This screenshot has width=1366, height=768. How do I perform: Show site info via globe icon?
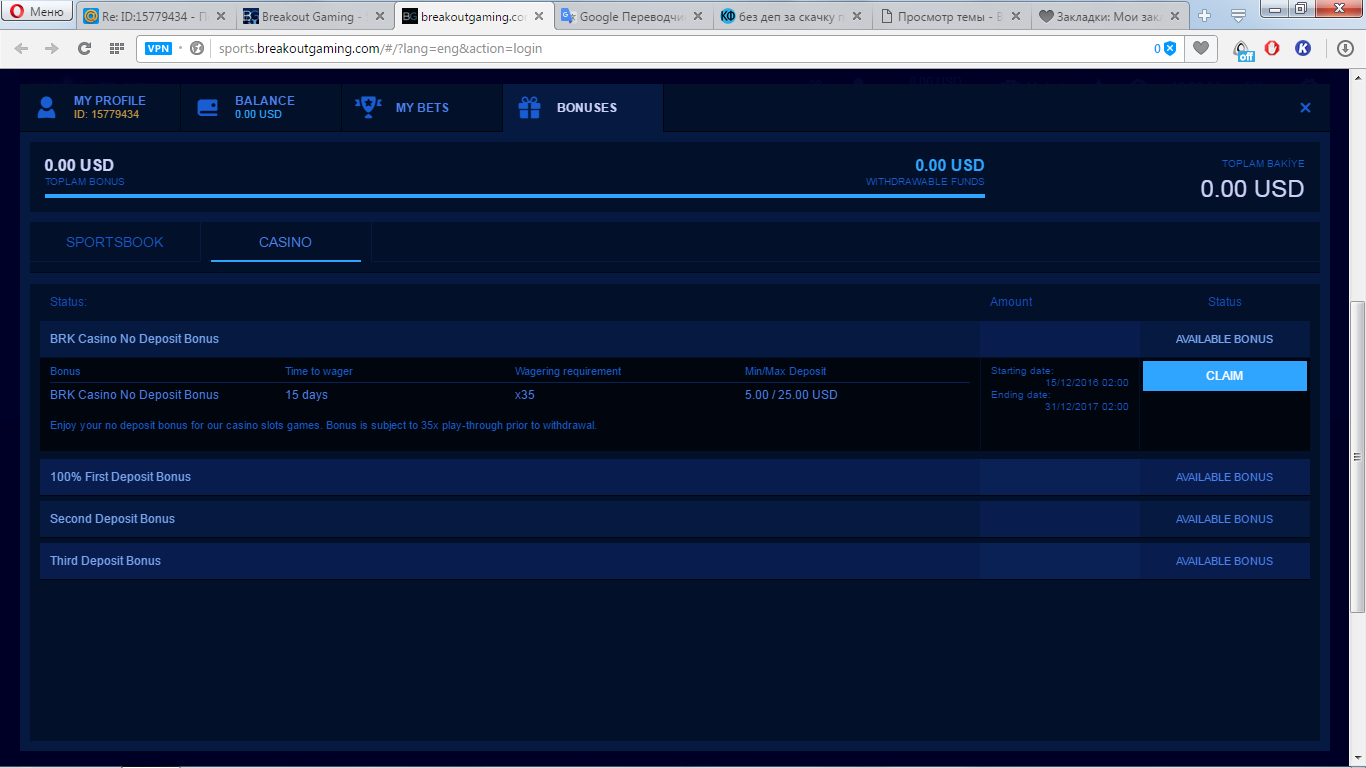point(197,48)
